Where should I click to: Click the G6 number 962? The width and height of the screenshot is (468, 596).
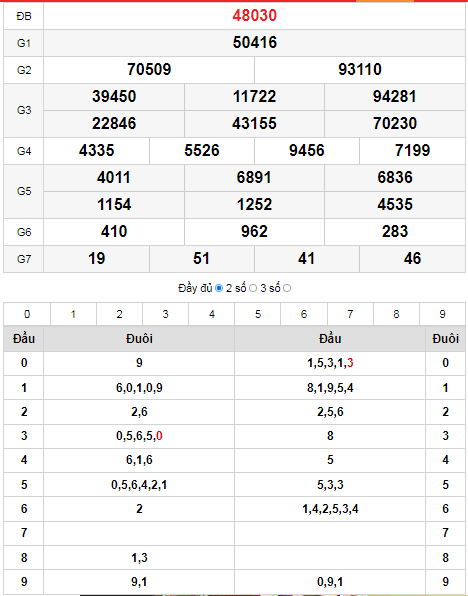tap(254, 231)
